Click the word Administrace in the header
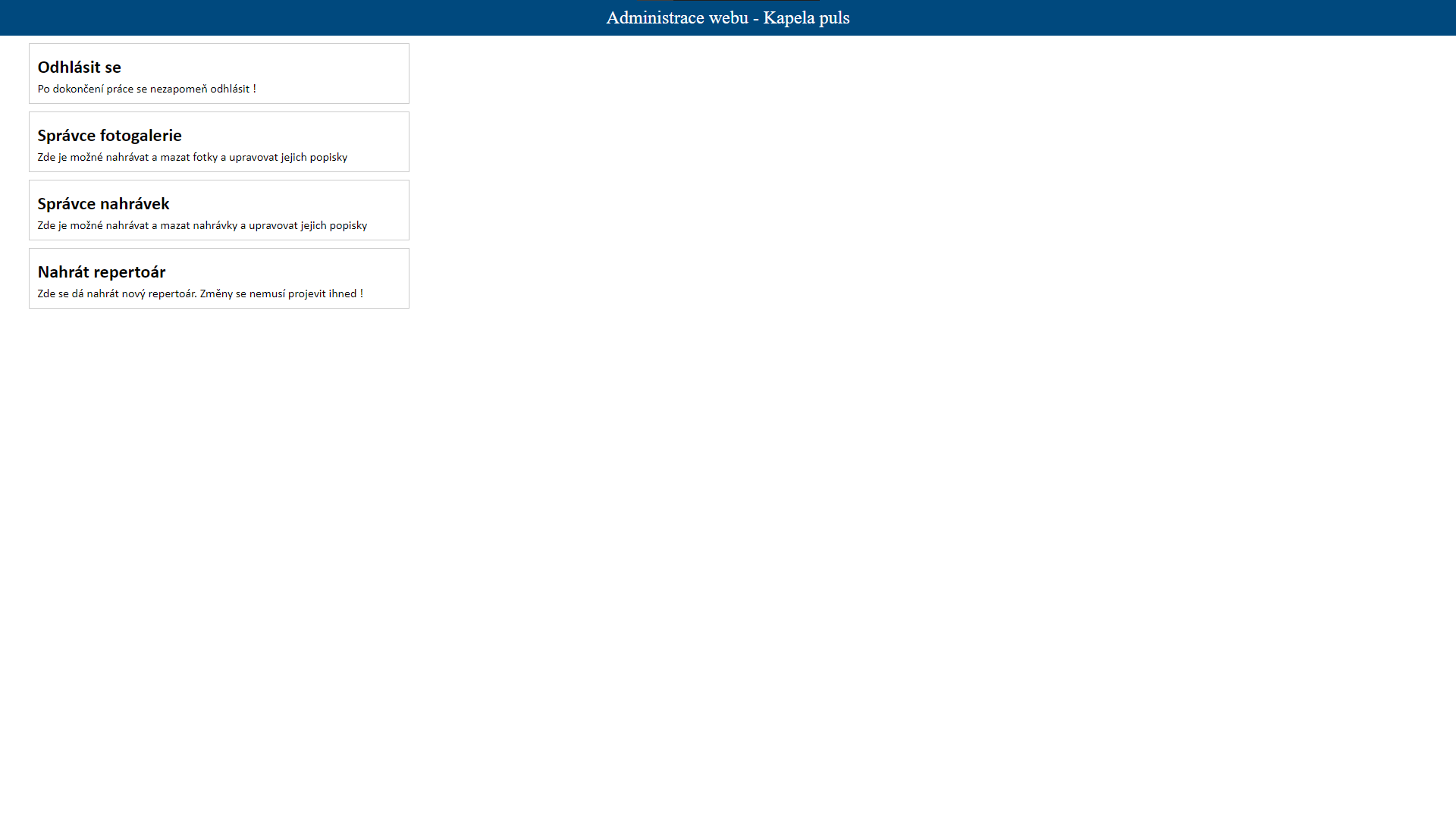 655,18
